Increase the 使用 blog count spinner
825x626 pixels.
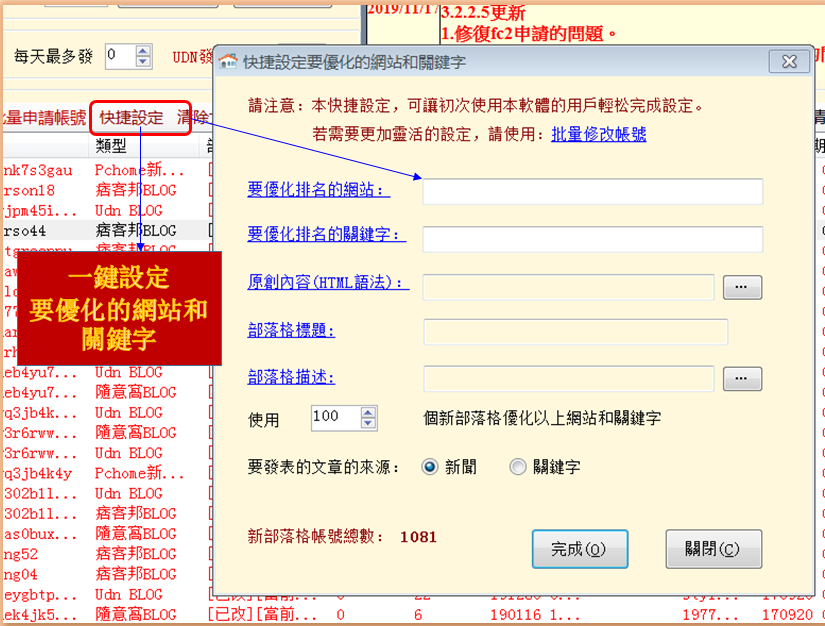pos(369,411)
